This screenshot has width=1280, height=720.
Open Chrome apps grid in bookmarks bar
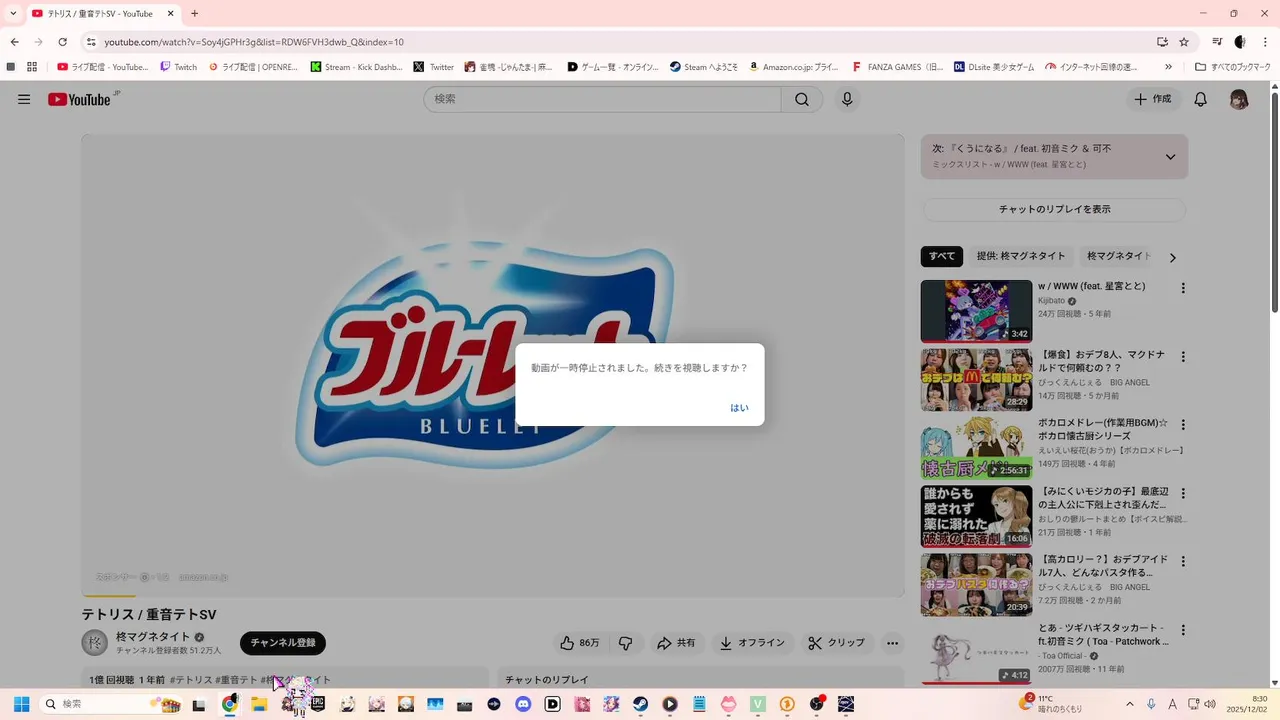click(32, 67)
